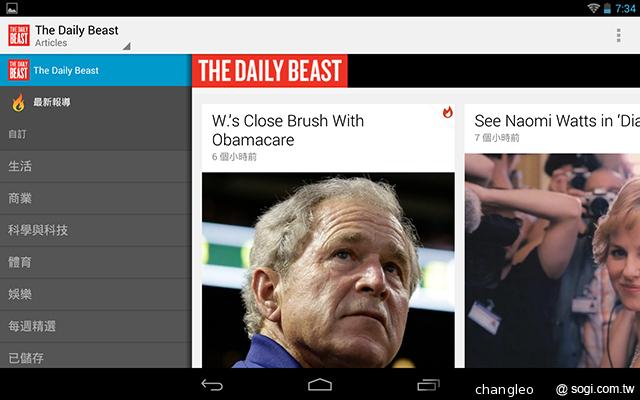
Task: Tap the Daily Beast logo in action bar
Action: pyautogui.click(x=19, y=35)
